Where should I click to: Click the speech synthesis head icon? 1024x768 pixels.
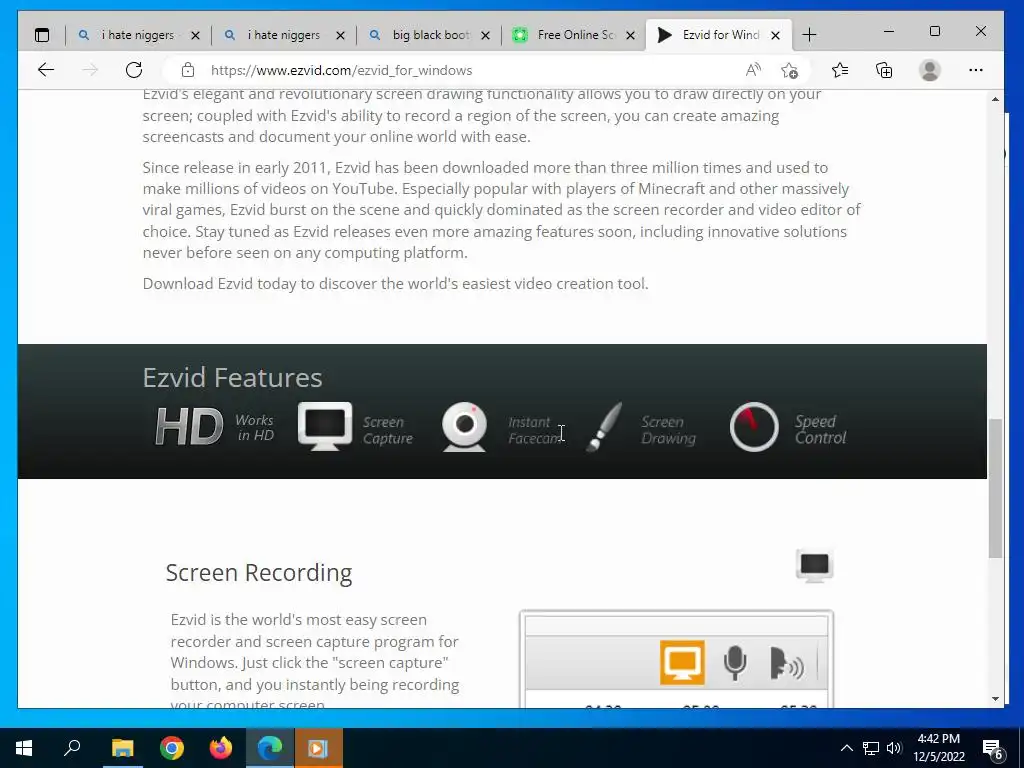786,663
